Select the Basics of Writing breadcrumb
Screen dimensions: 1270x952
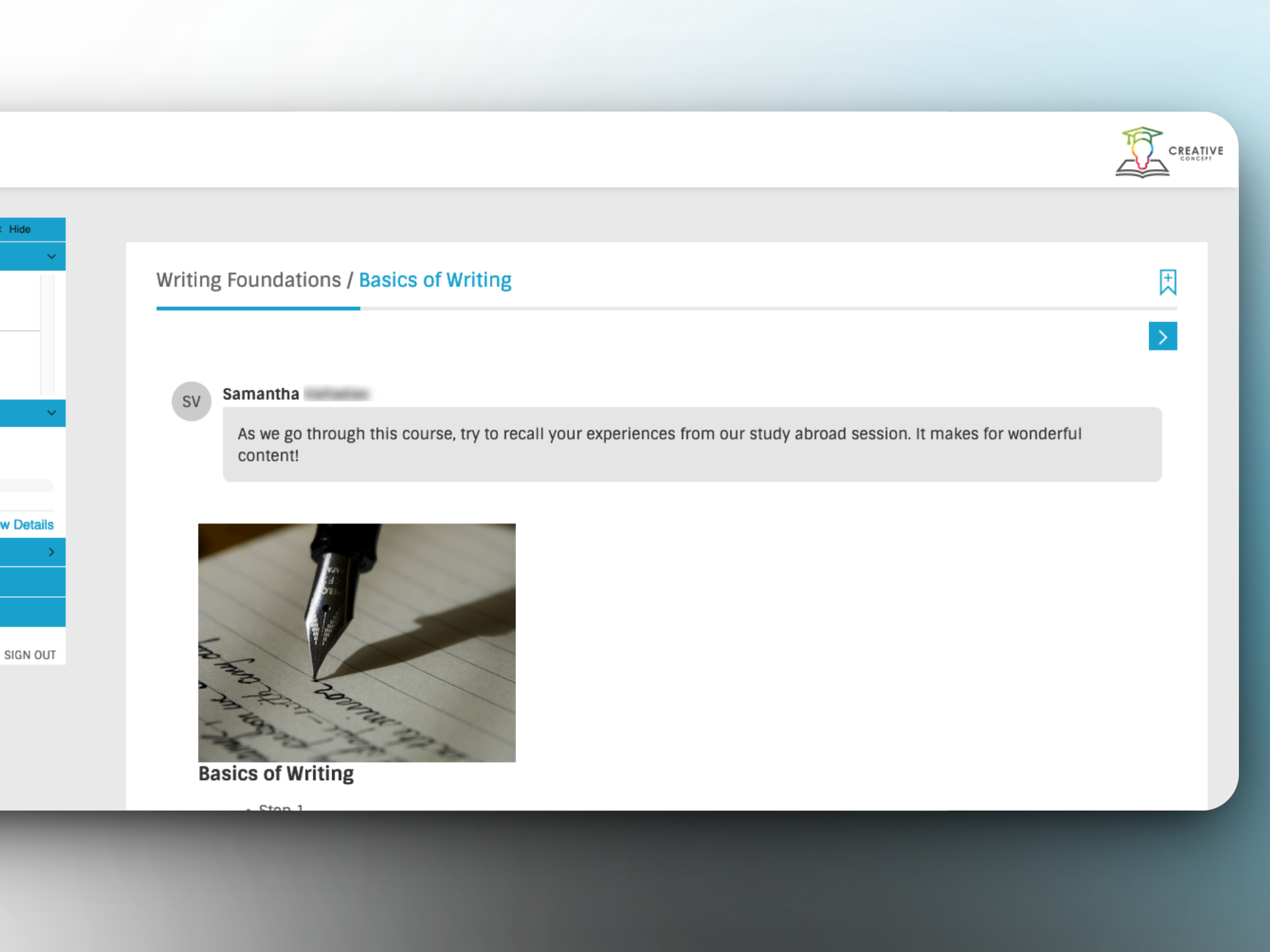[435, 280]
